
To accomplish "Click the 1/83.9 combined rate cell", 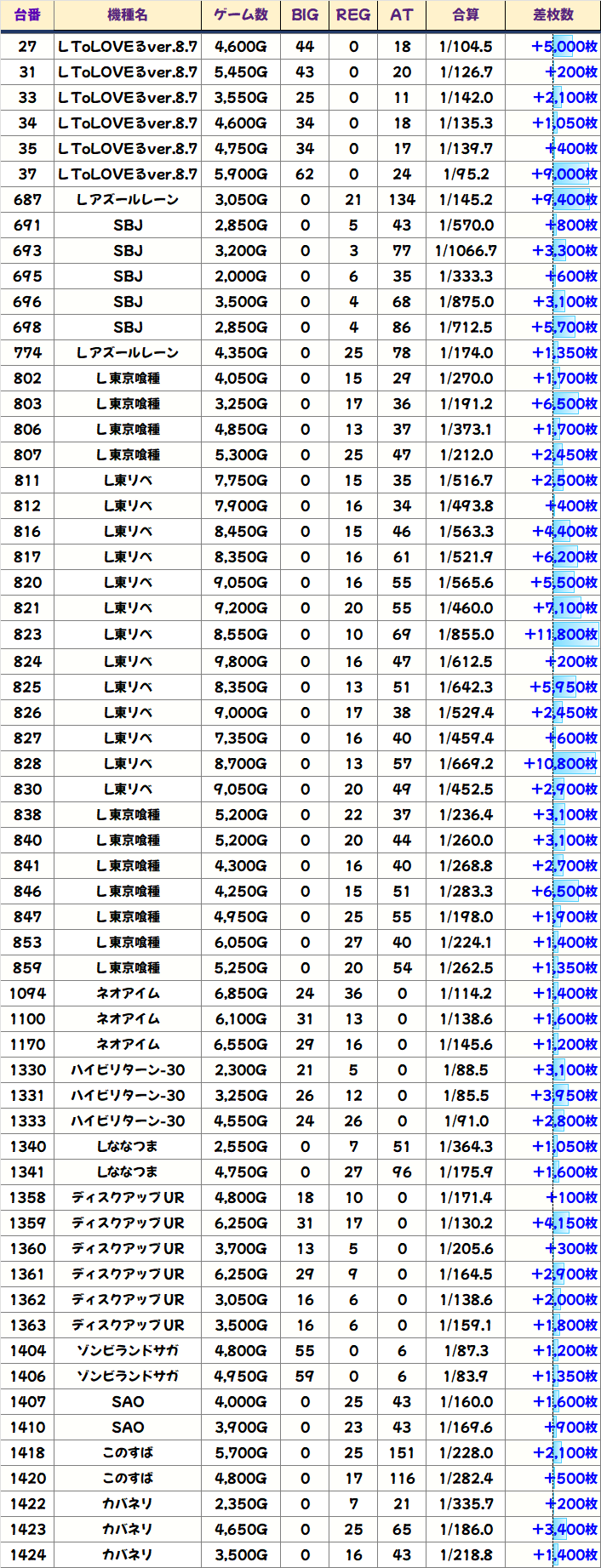I will tap(466, 1376).
